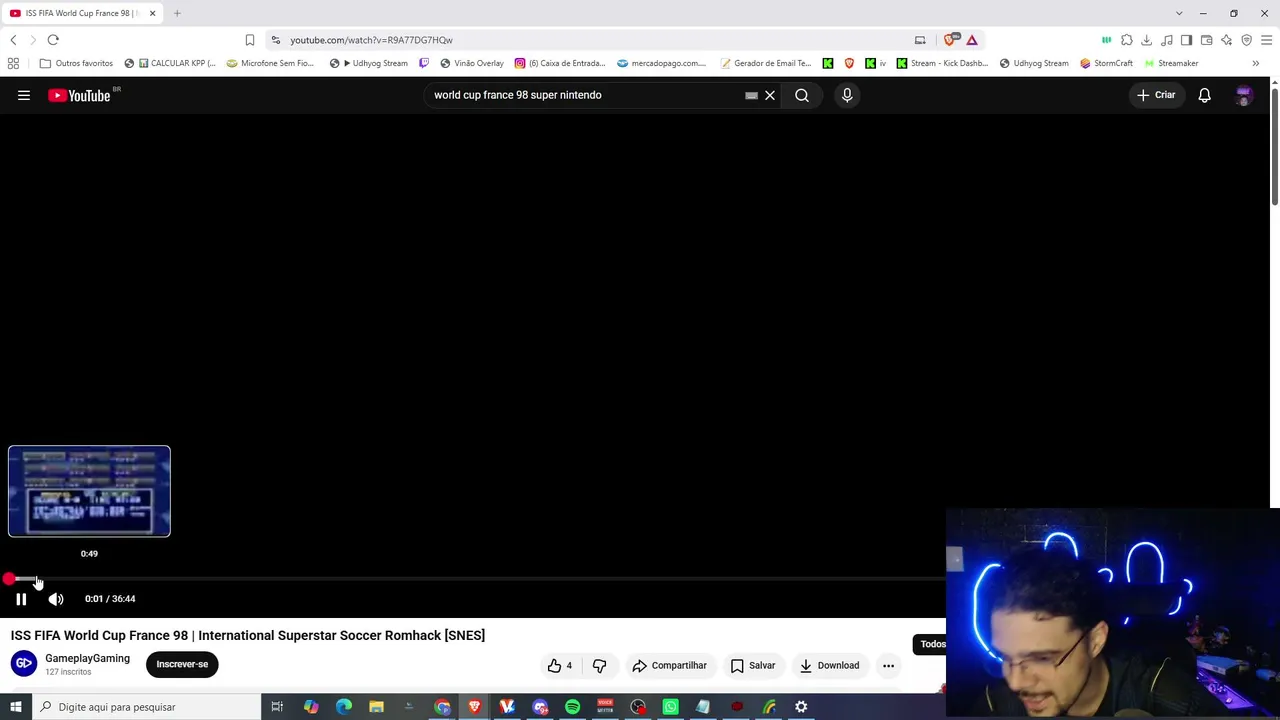
Task: Share the video via Compartilhar
Action: point(669,665)
